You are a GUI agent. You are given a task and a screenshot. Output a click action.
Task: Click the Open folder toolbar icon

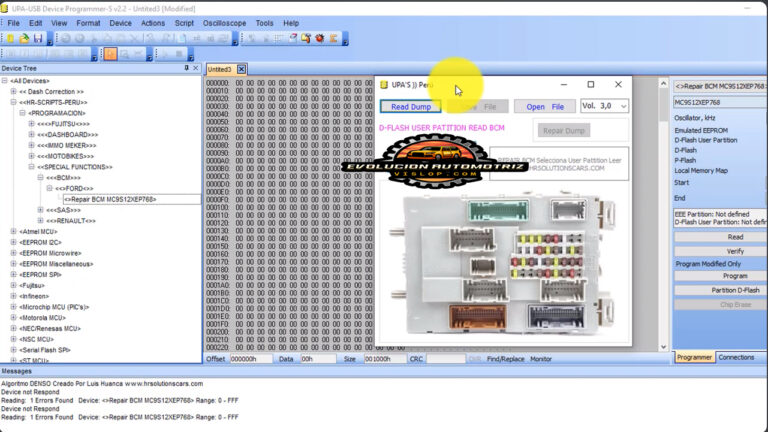[23, 38]
